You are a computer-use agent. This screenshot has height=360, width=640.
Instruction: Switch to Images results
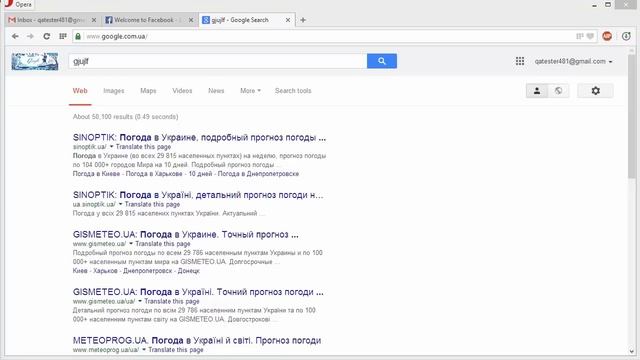[x=114, y=91]
